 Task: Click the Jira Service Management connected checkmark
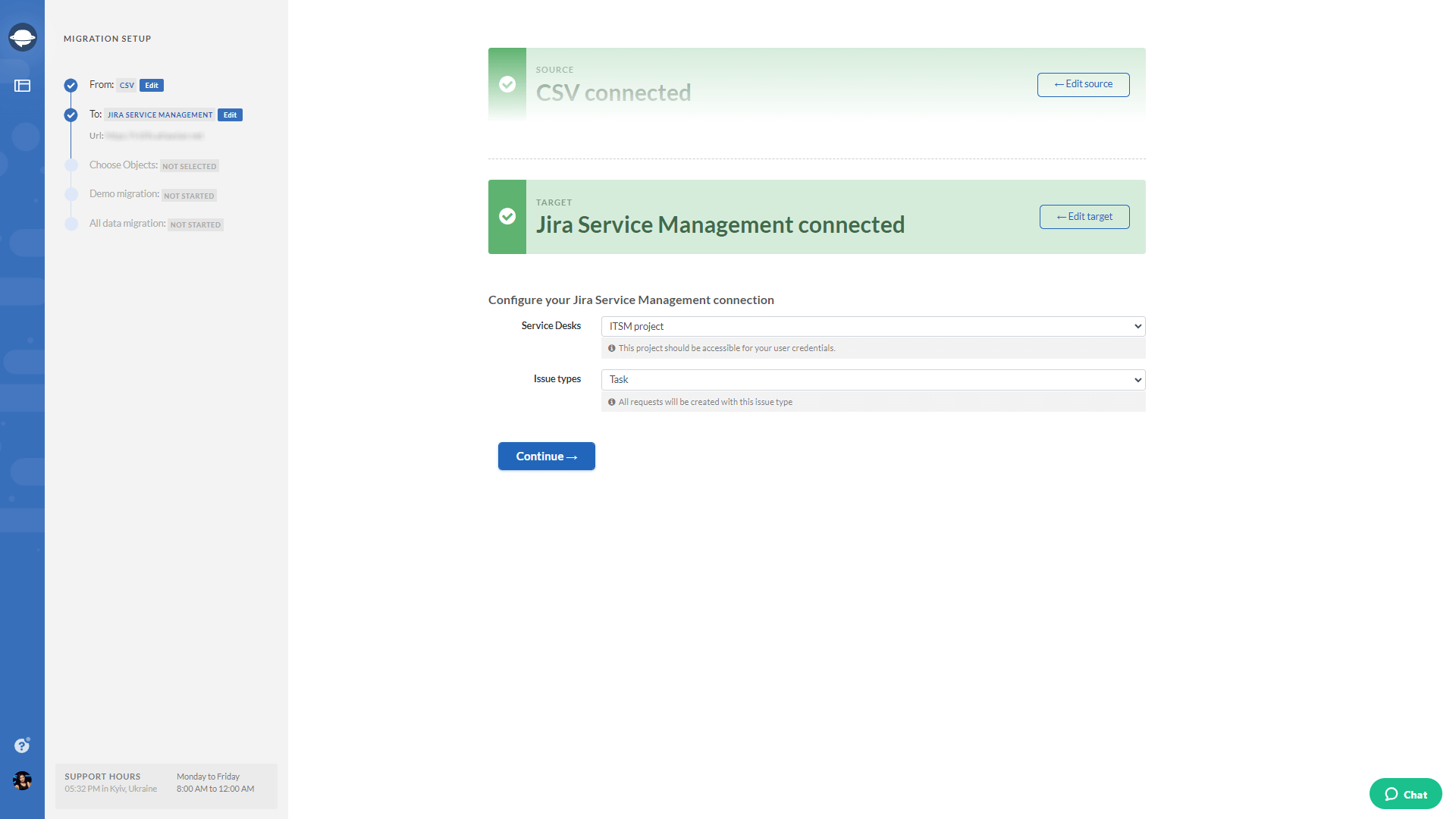[507, 217]
